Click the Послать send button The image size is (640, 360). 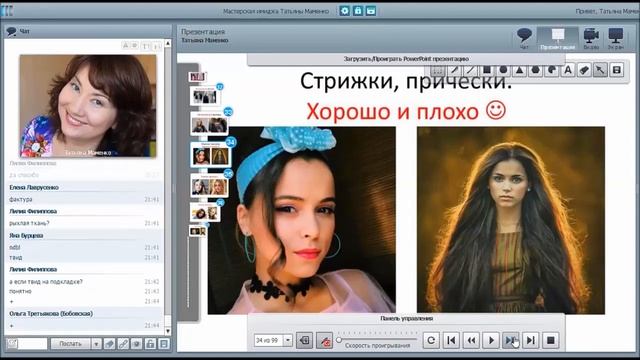(71, 344)
